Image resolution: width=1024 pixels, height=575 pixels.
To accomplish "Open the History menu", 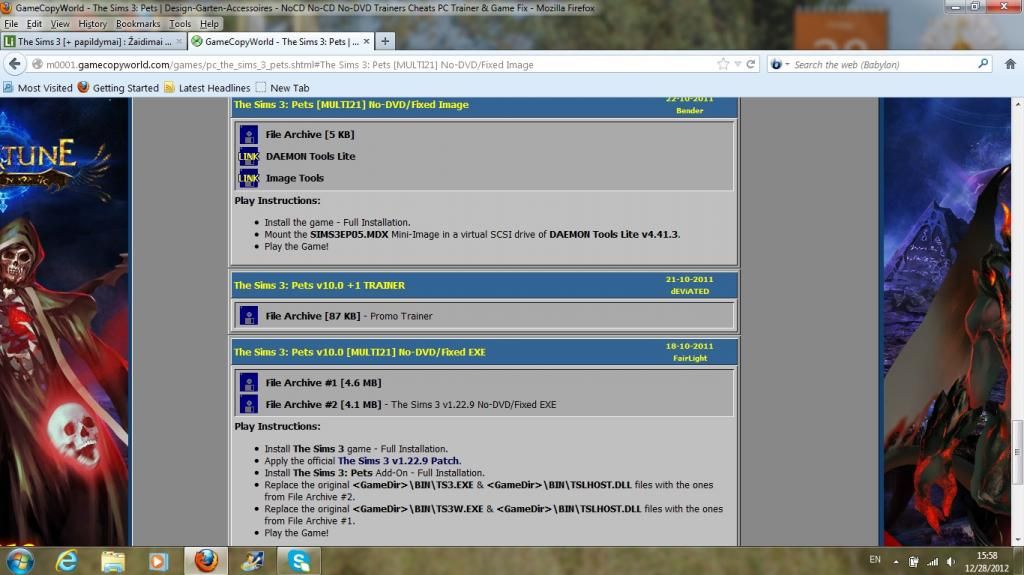I will click(92, 24).
